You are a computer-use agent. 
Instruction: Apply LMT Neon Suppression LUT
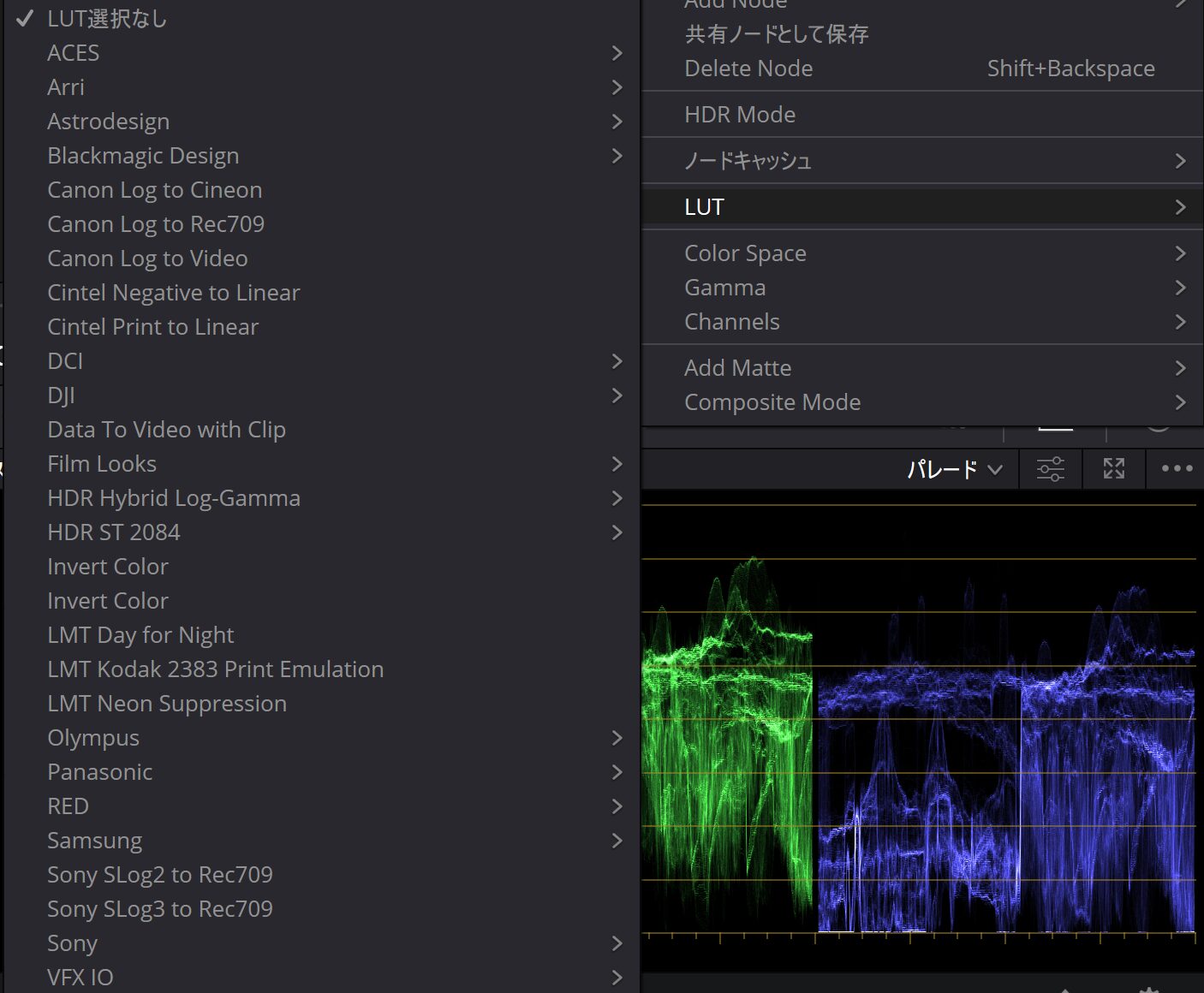point(322,704)
